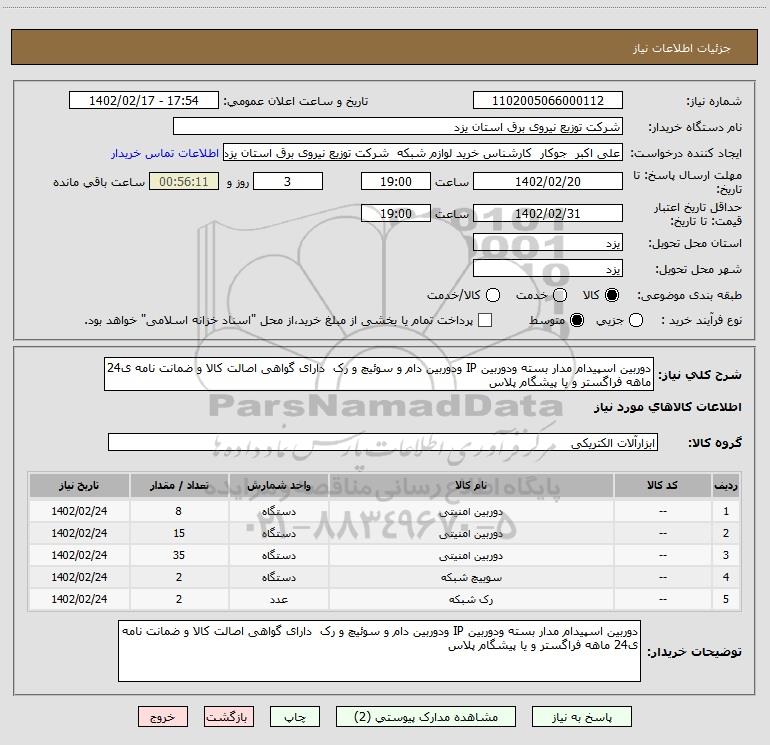Viewport: 770px width, 745px height.
Task: Click quantity 8 in row 1
Action: point(179,512)
